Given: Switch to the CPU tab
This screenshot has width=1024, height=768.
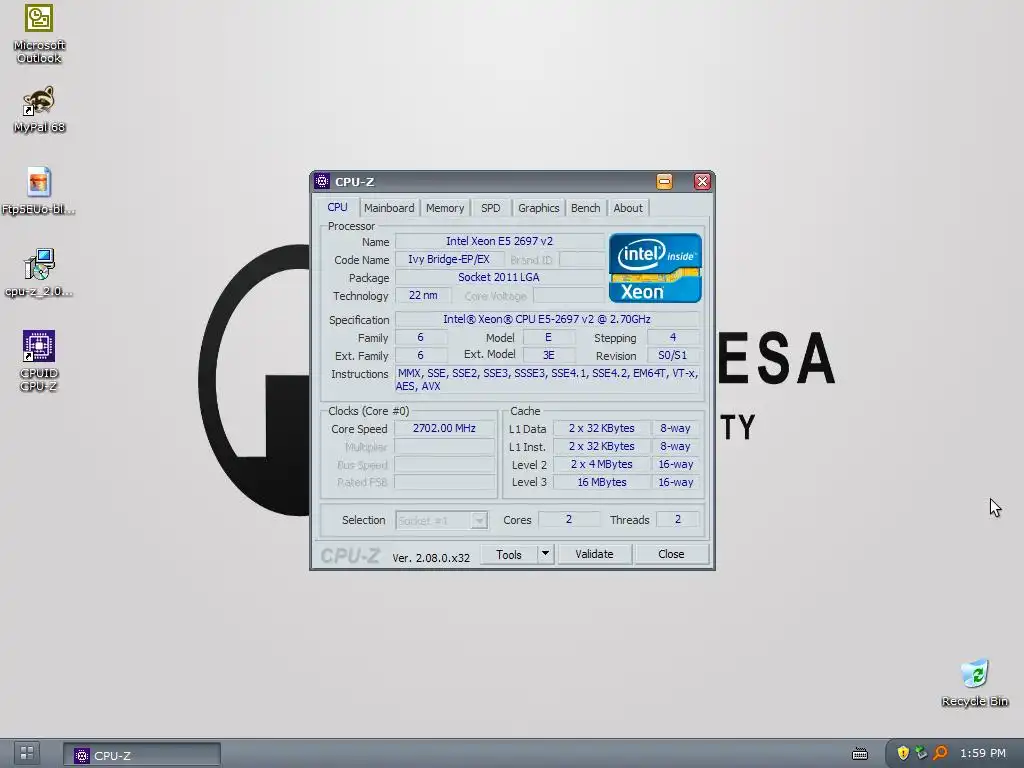Looking at the screenshot, I should [337, 207].
